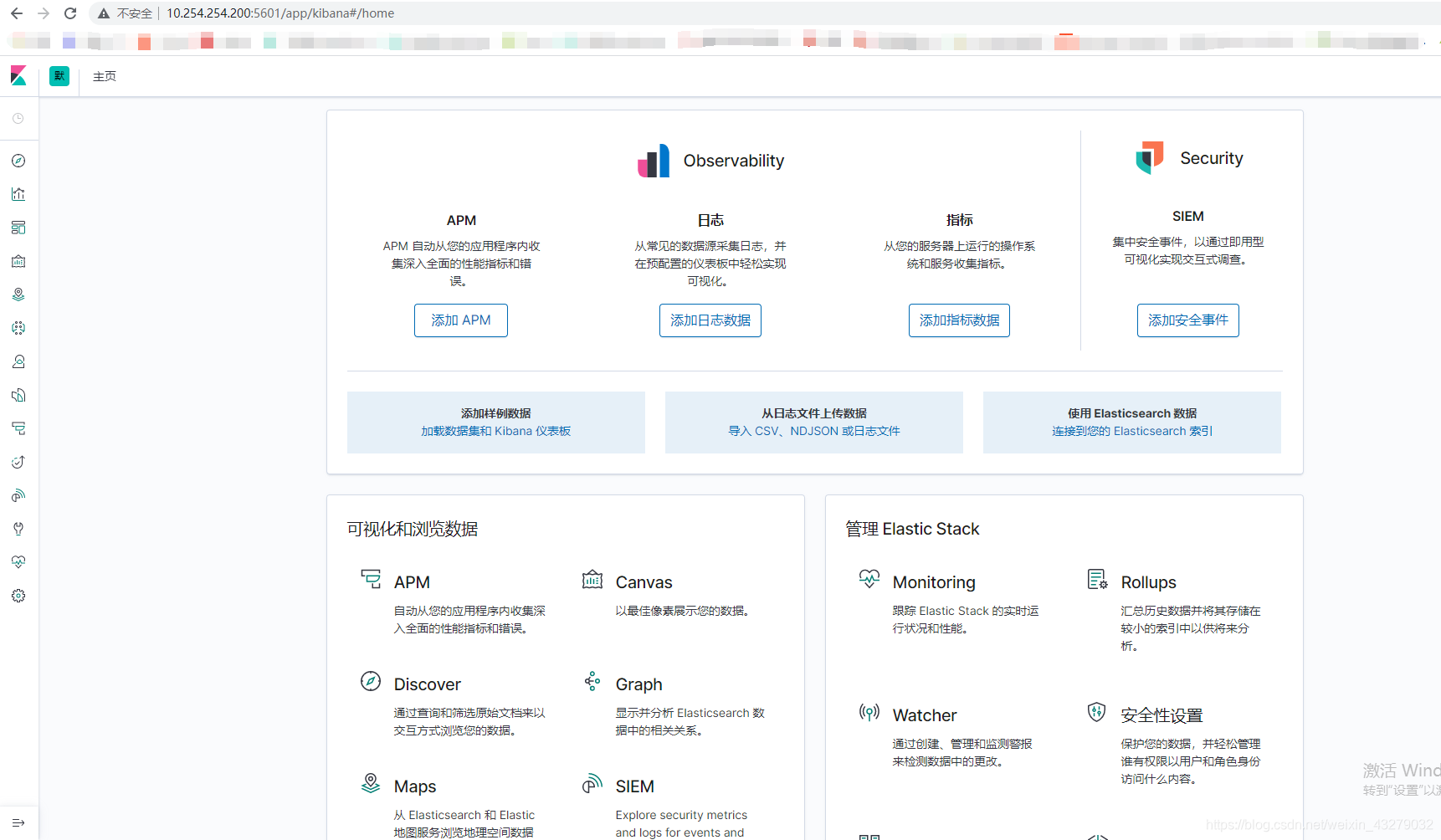The width and height of the screenshot is (1441, 840).
Task: Open Dashboard from the side navigation
Action: coord(18,228)
